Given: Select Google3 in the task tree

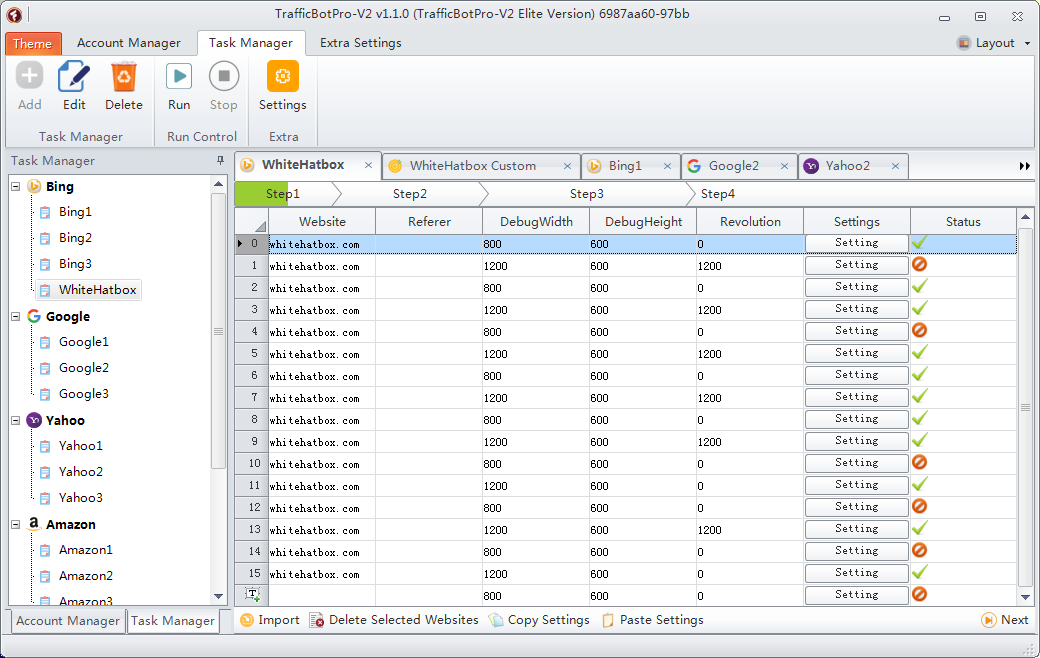Looking at the screenshot, I should pos(84,394).
